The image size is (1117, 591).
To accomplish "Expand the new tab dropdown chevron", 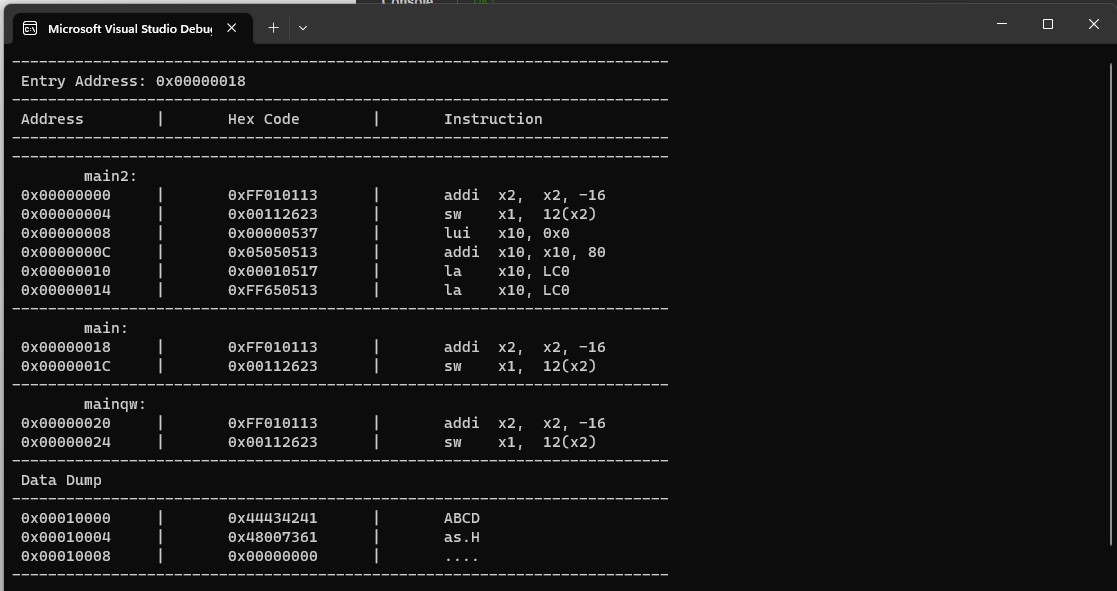I will pyautogui.click(x=303, y=28).
